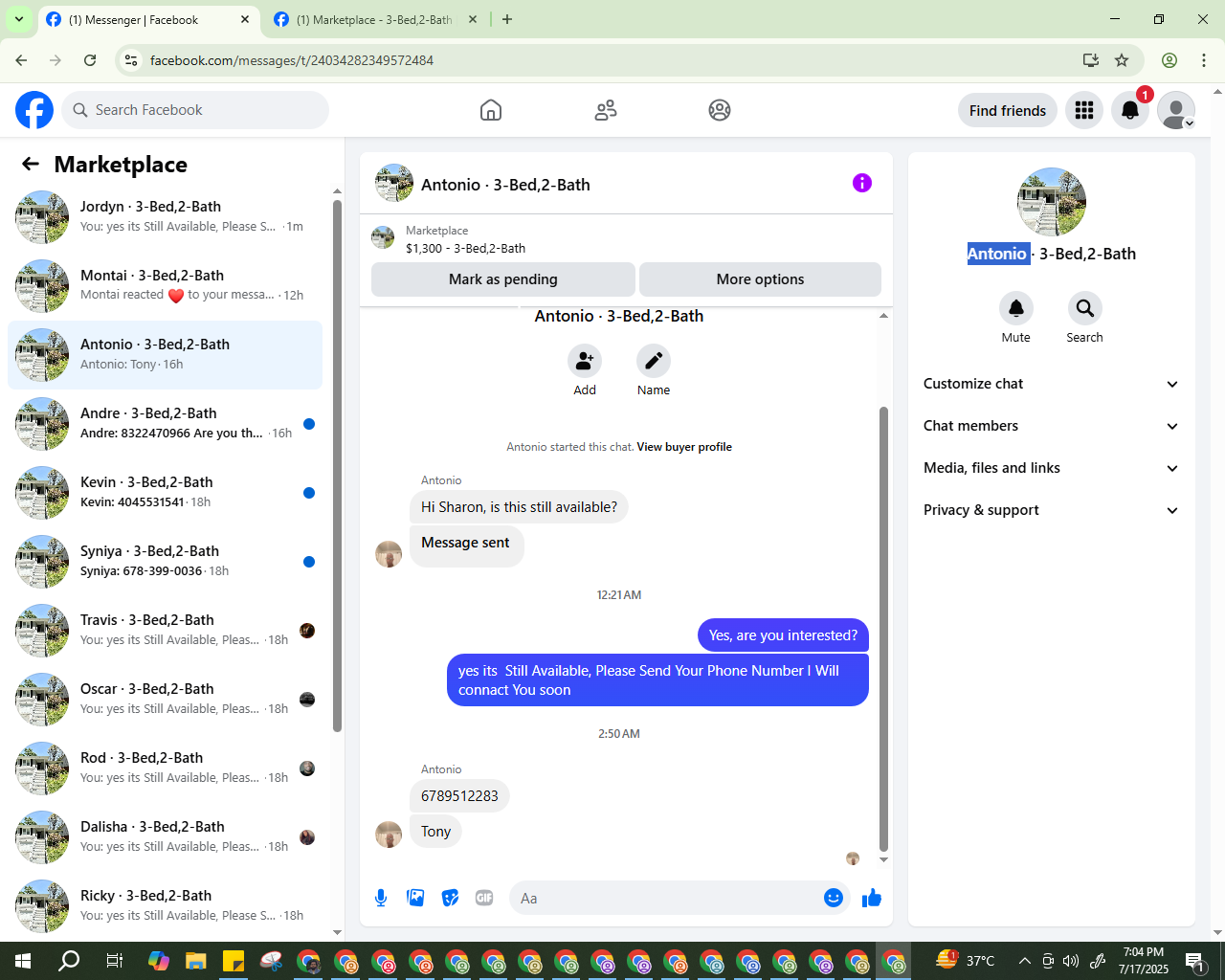This screenshot has height=980, width=1225.
Task: Open a new browser tab
Action: [507, 19]
